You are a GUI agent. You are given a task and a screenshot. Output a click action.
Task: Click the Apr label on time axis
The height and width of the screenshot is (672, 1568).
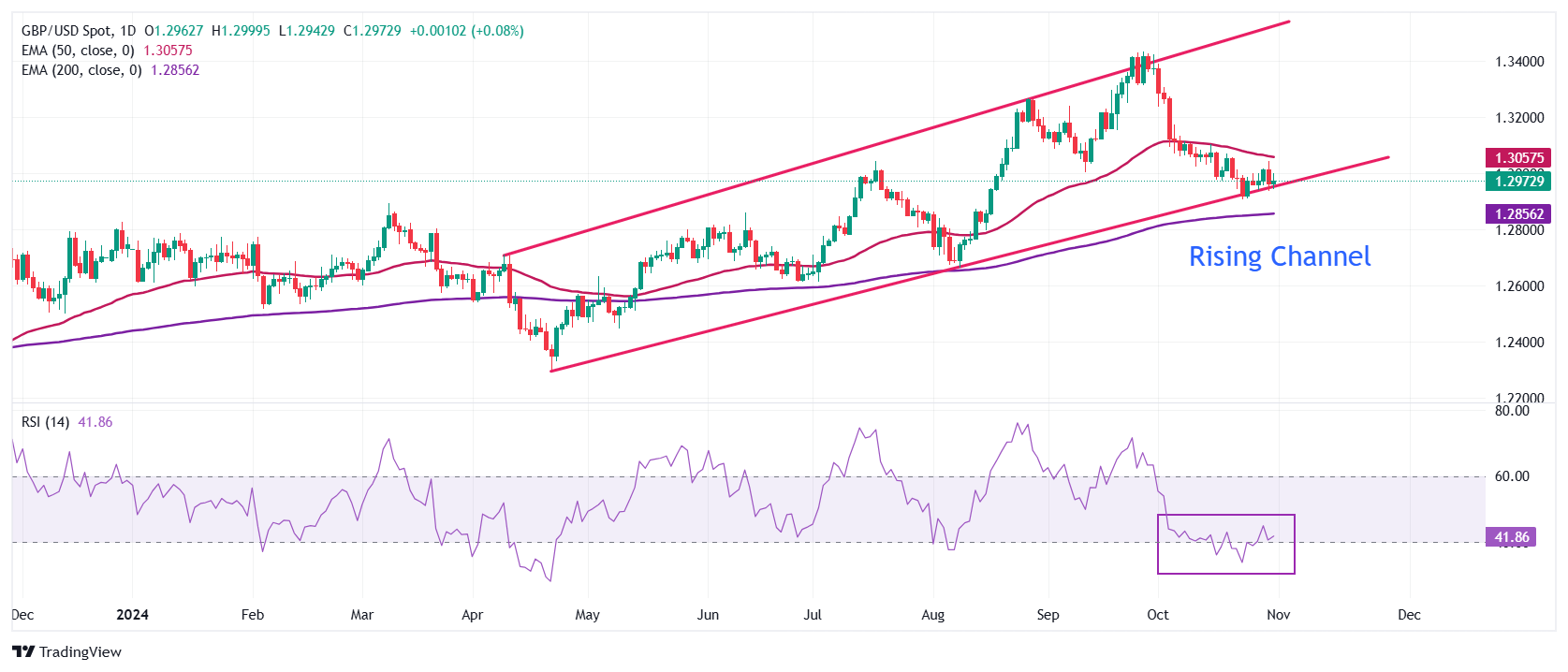pos(472,615)
